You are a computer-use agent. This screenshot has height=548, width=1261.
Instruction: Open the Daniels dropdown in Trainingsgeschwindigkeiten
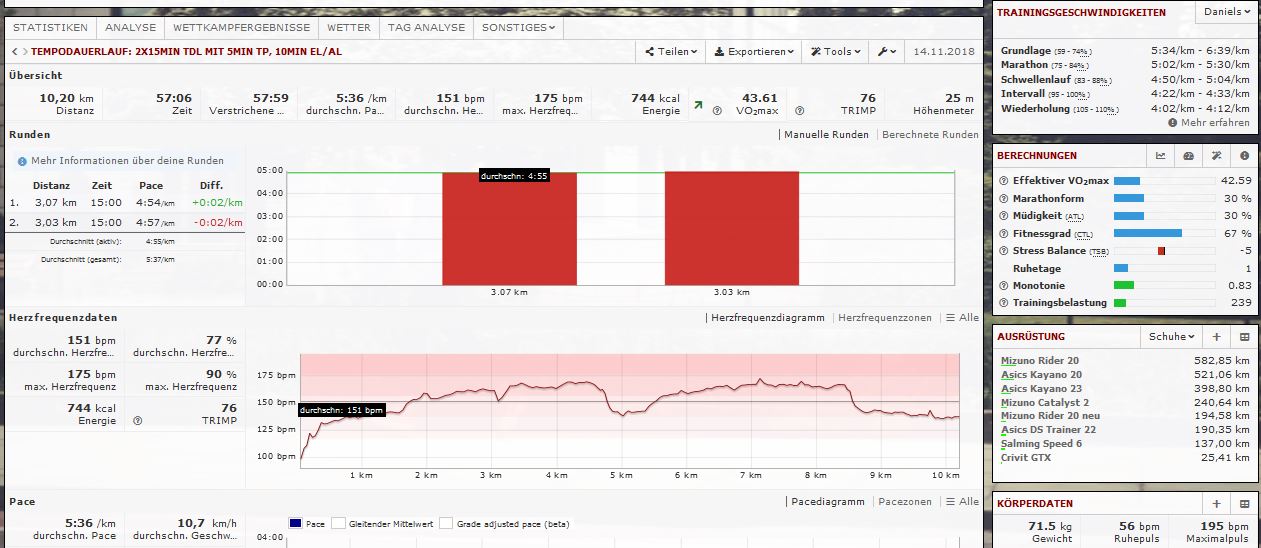[x=1226, y=13]
